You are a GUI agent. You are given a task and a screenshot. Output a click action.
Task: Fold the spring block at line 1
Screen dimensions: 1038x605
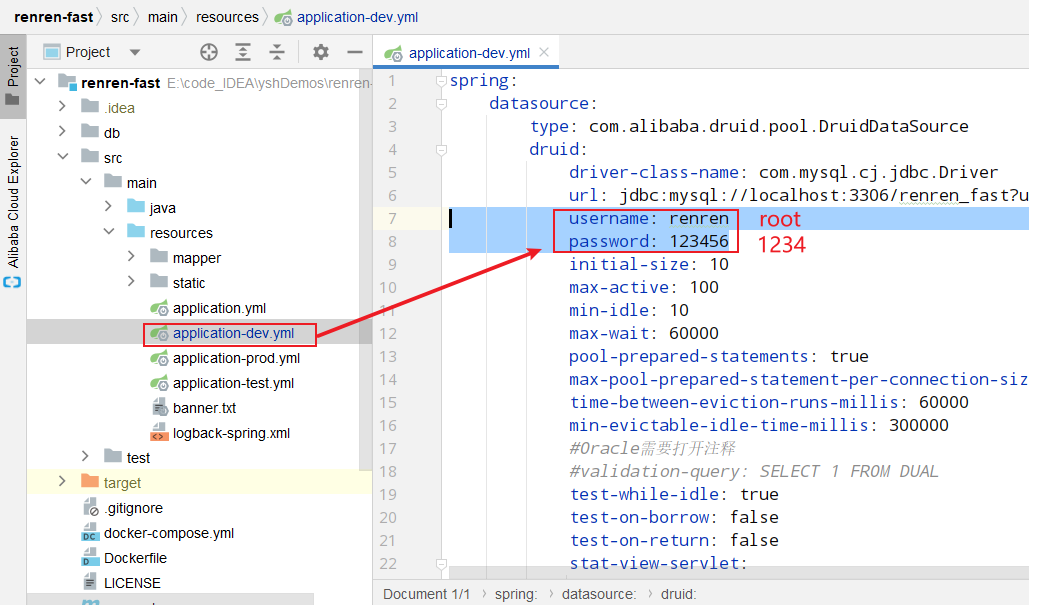(442, 81)
